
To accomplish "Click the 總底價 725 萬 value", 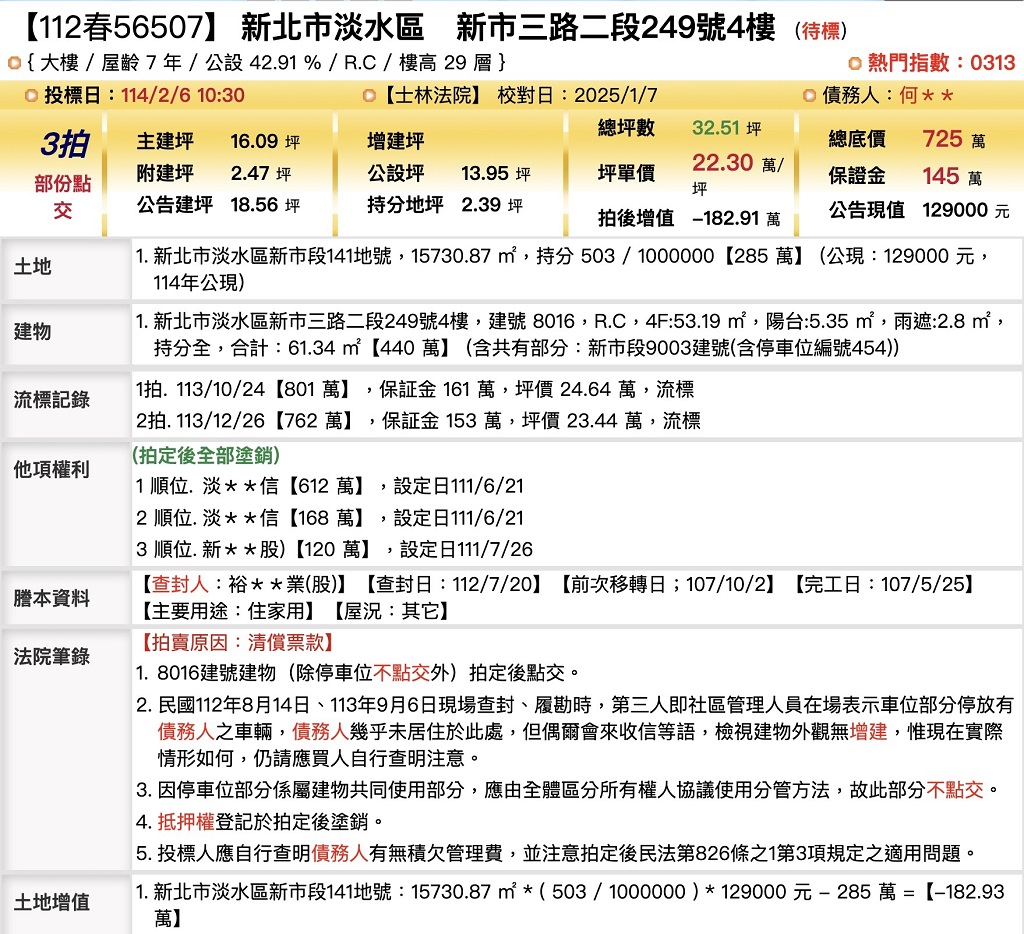I will 941,140.
